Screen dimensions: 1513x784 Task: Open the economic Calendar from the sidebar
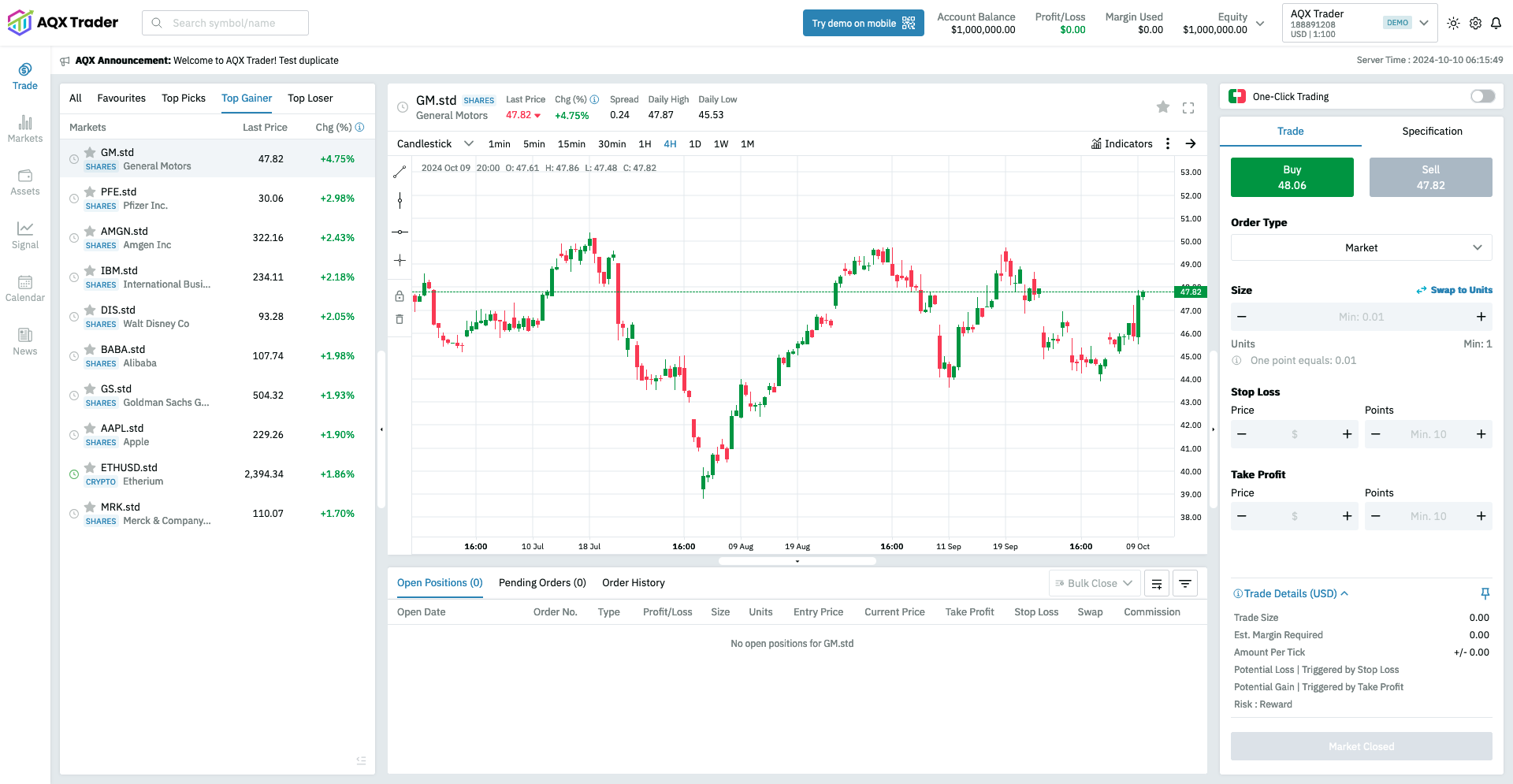coord(24,288)
